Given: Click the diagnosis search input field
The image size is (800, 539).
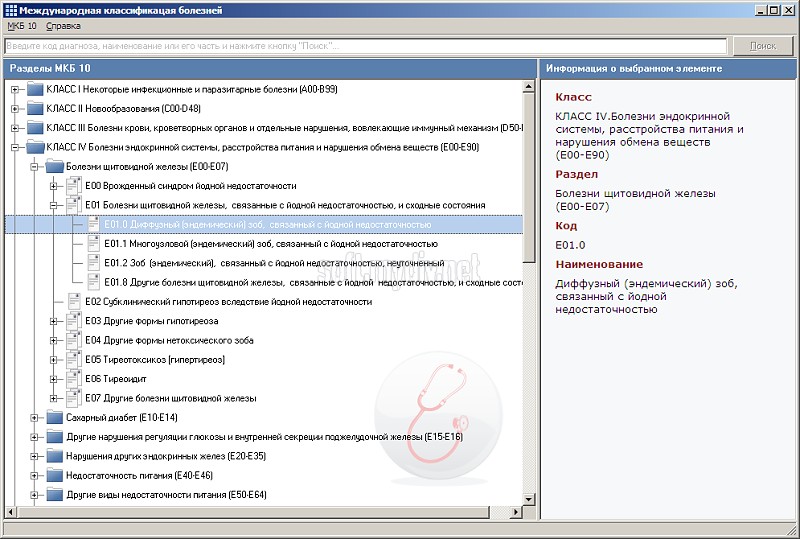Looking at the screenshot, I should [366, 46].
